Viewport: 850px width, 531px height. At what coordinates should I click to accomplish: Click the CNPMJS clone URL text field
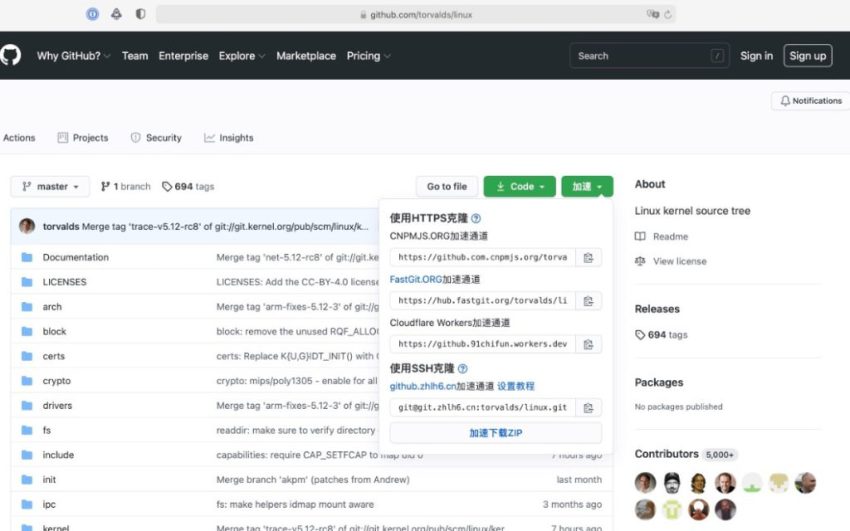tap(482, 257)
